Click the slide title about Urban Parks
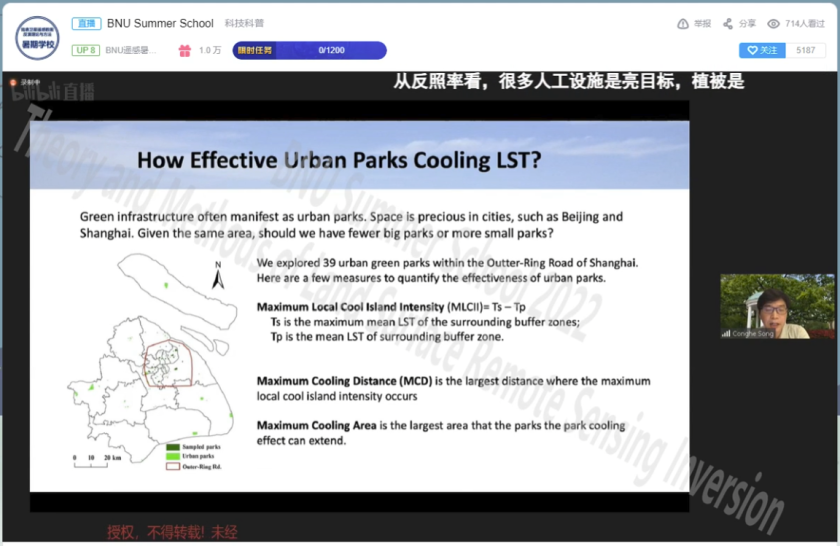Image resolution: width=840 pixels, height=546 pixels. 338,159
